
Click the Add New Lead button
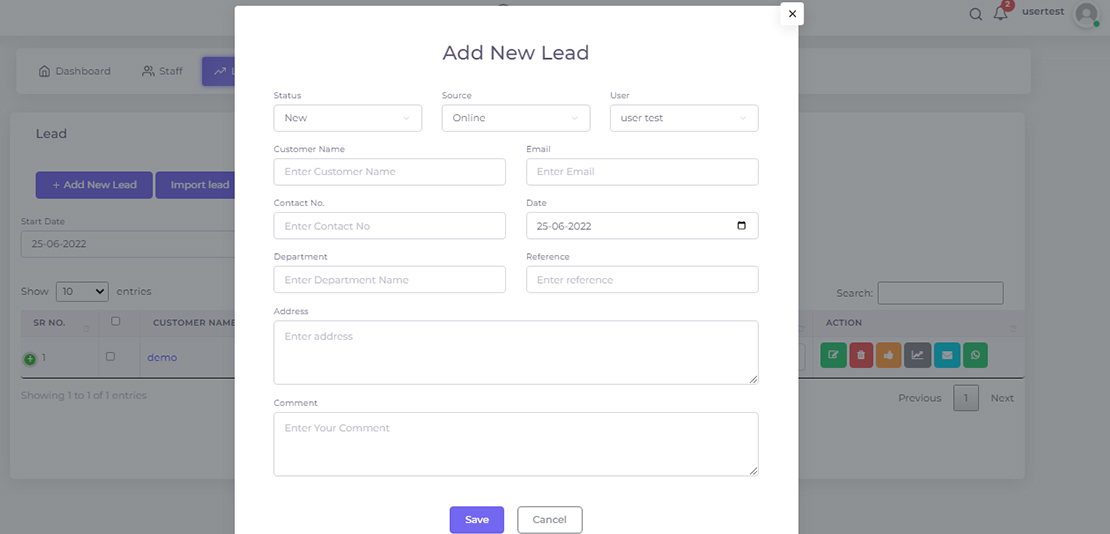point(94,185)
